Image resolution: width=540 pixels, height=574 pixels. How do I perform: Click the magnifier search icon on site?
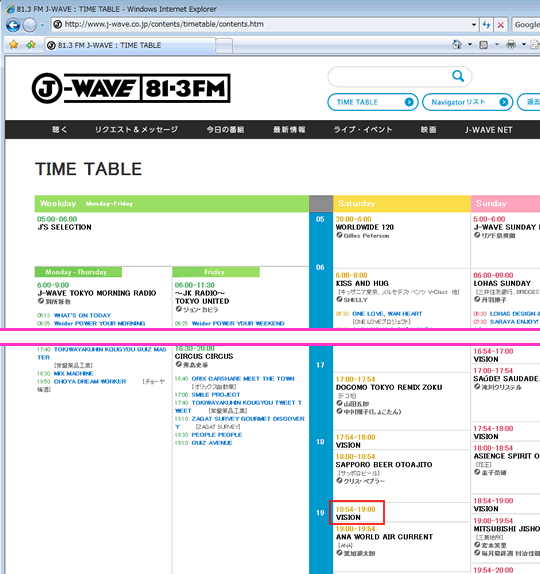tap(458, 76)
